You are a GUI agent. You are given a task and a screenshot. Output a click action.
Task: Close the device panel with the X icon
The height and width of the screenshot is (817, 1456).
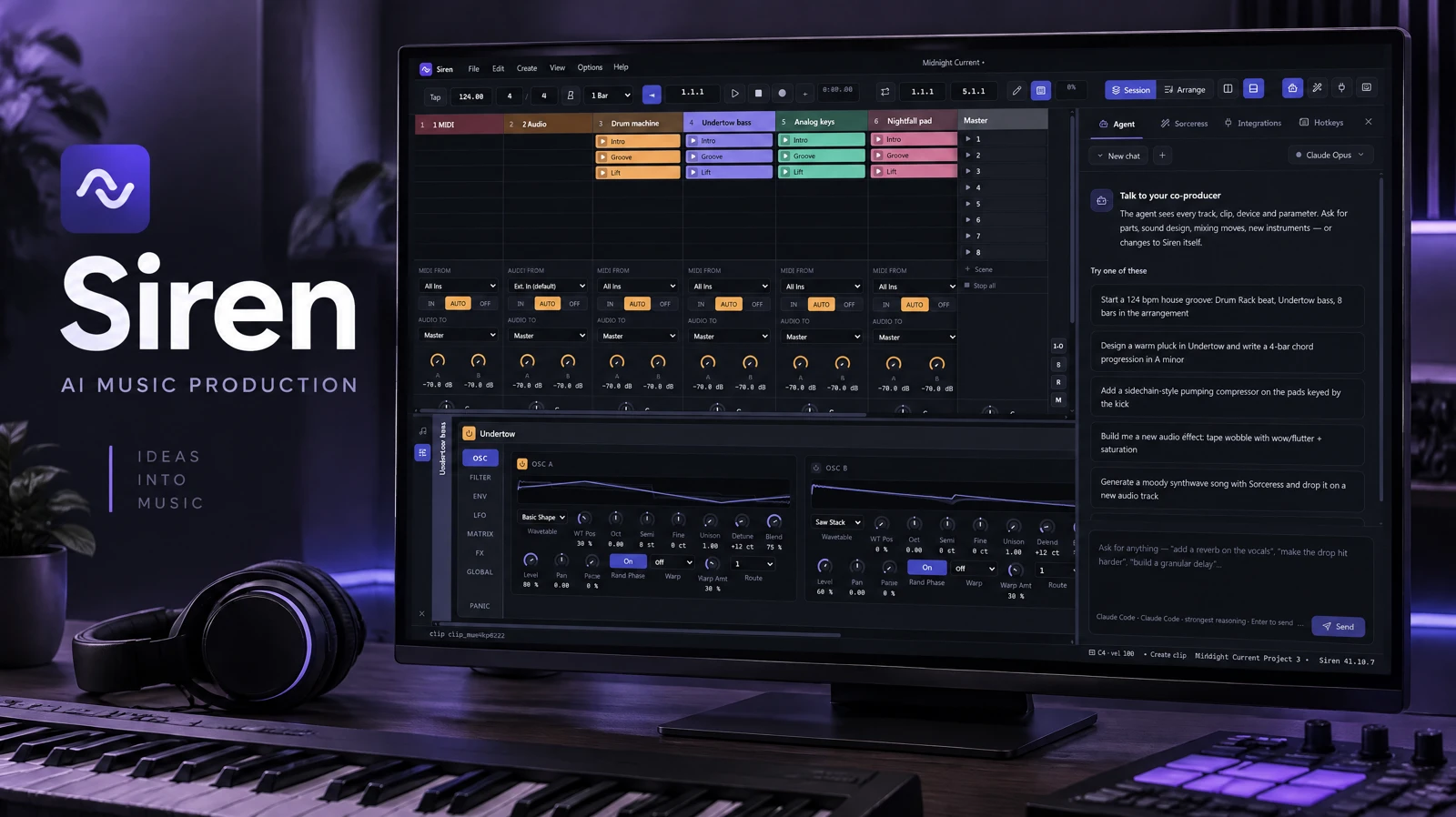(421, 614)
